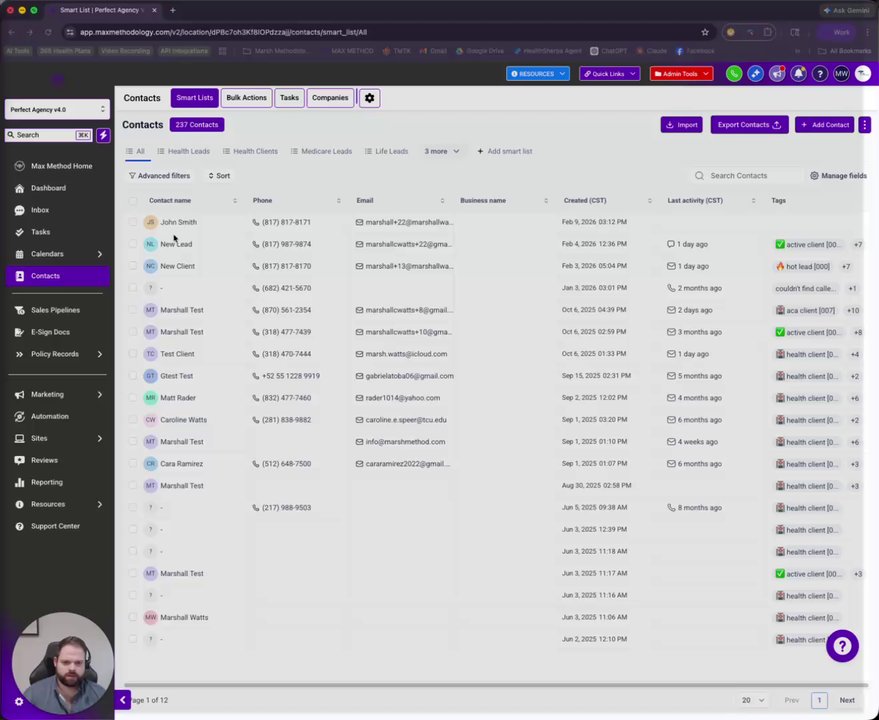Image resolution: width=879 pixels, height=720 pixels.
Task: Tick the select-all checkbox in table header
Action: click(133, 201)
